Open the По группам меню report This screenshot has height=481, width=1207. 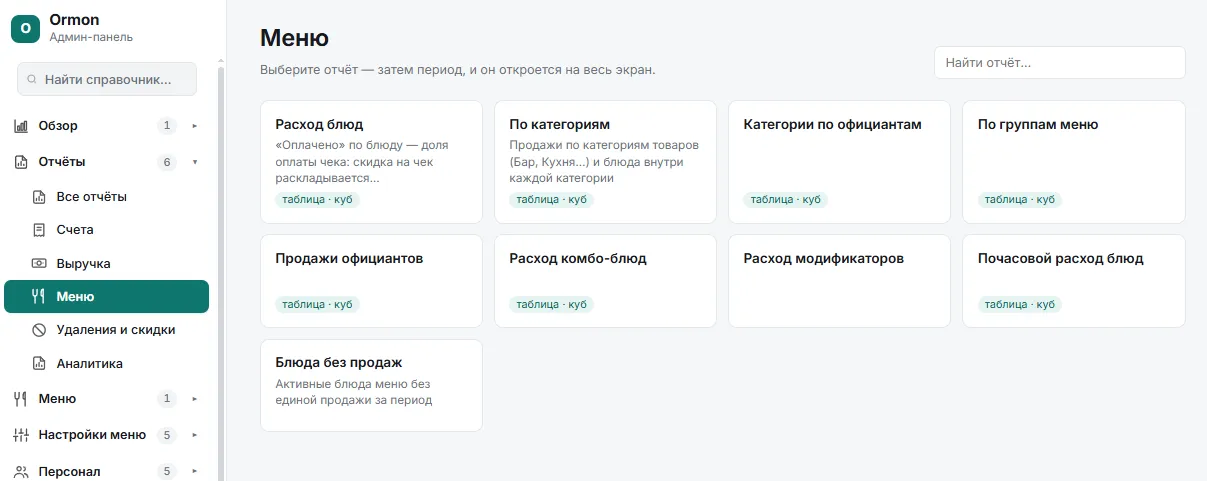(x=1073, y=162)
